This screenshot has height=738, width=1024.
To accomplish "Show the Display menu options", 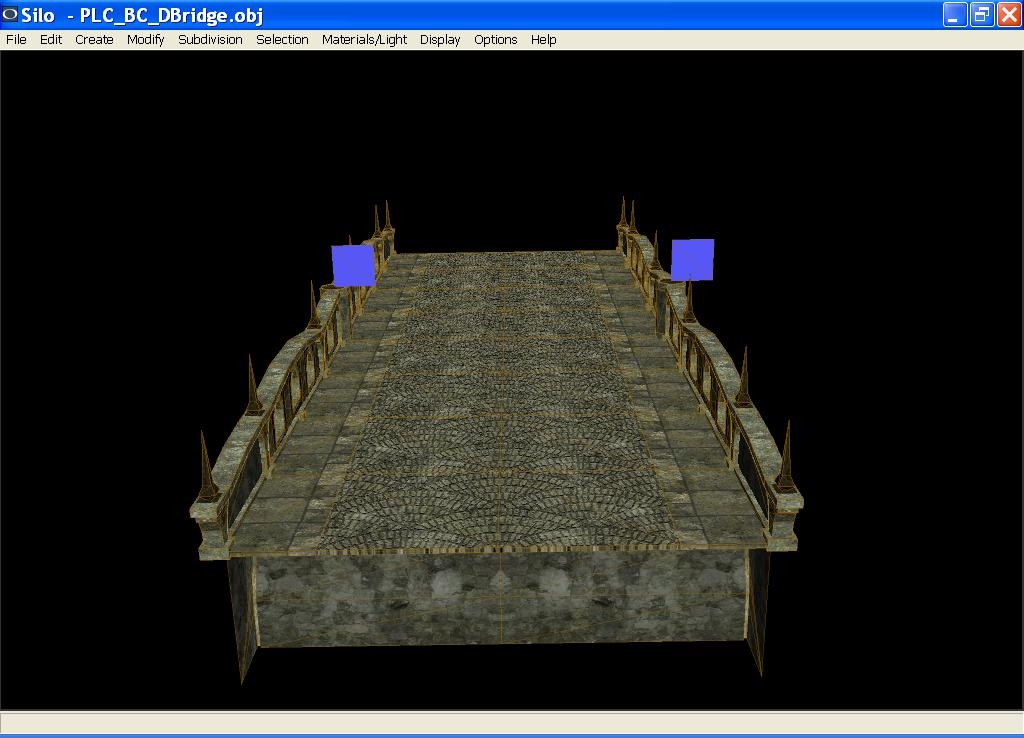I will pyautogui.click(x=440, y=40).
